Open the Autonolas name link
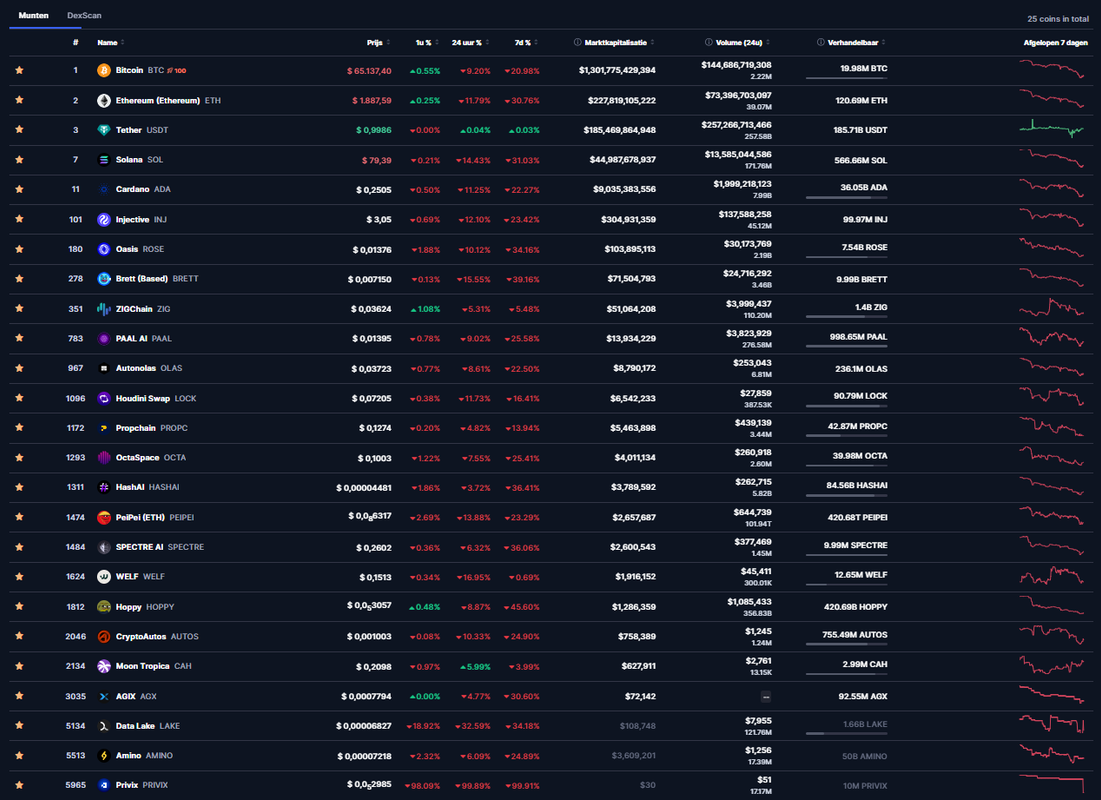 (x=136, y=368)
